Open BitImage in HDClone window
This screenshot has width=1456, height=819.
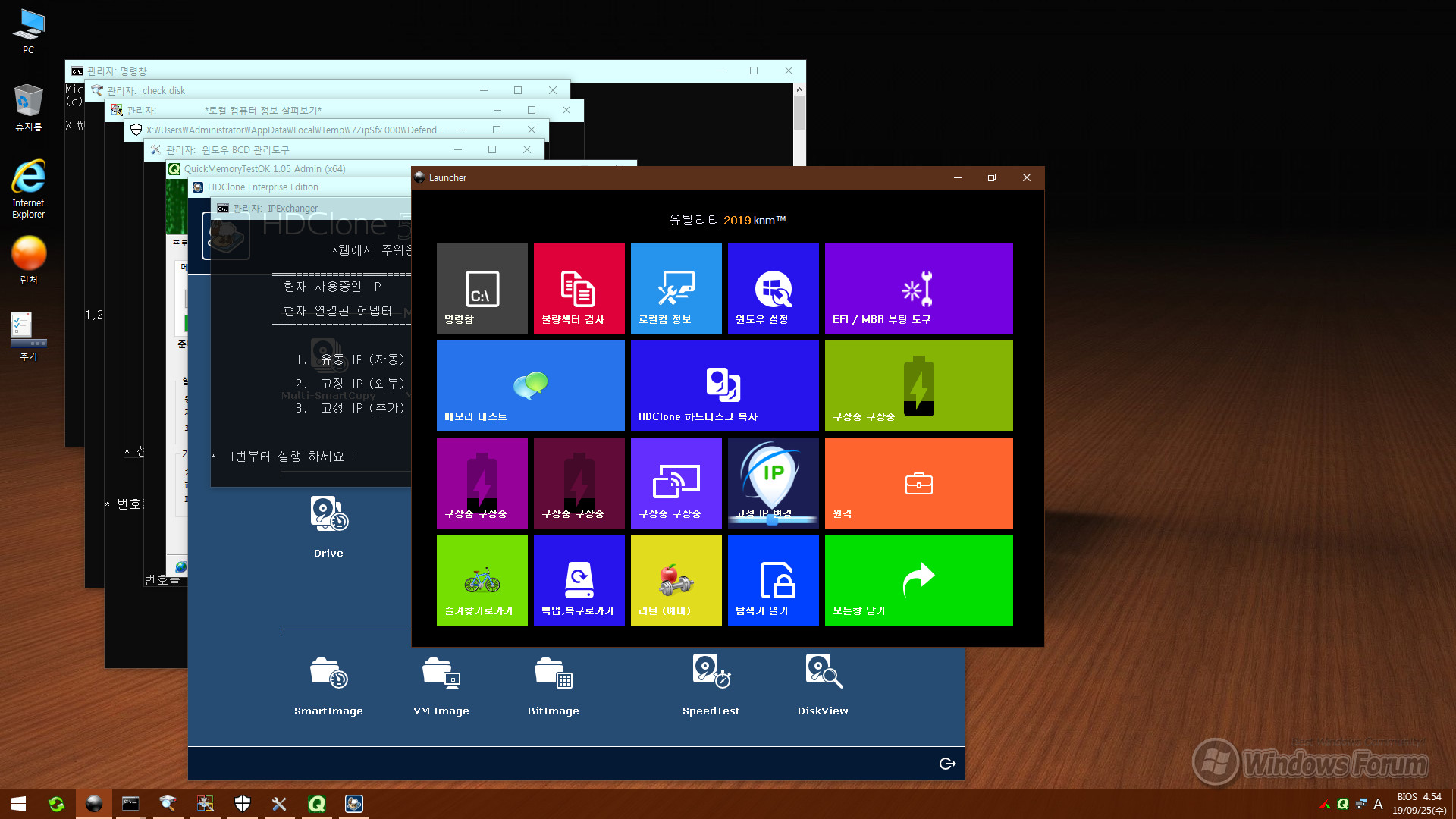tap(554, 686)
